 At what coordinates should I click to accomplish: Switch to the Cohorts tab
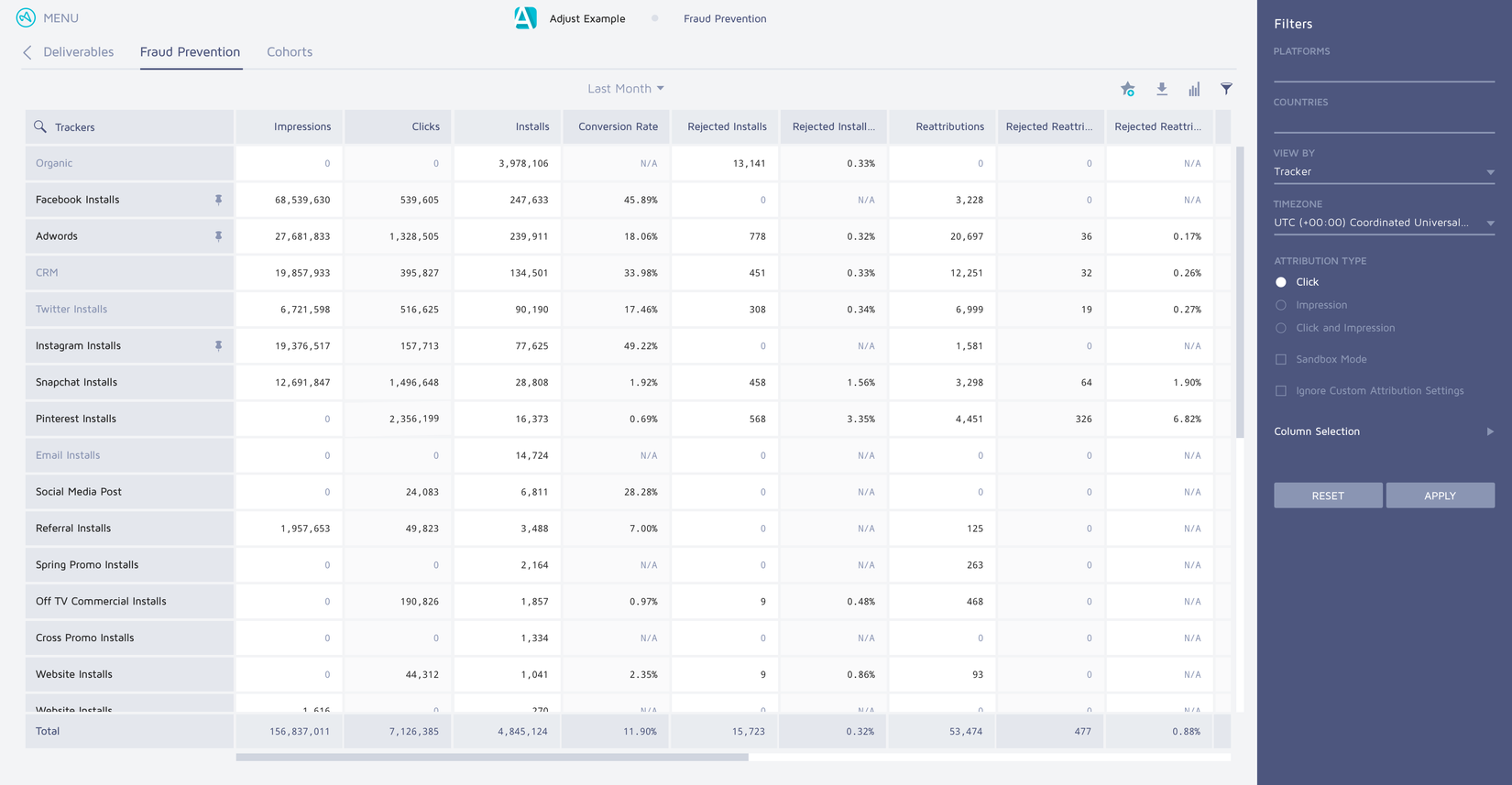click(290, 52)
